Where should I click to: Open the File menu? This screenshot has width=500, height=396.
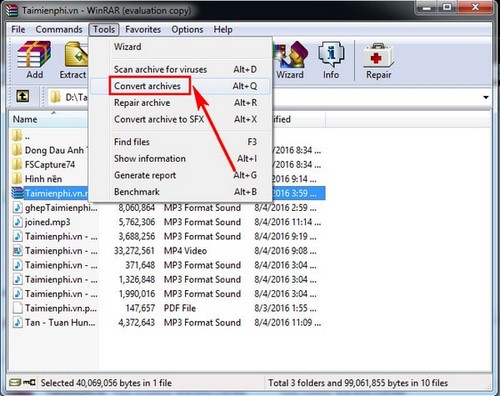(18, 29)
